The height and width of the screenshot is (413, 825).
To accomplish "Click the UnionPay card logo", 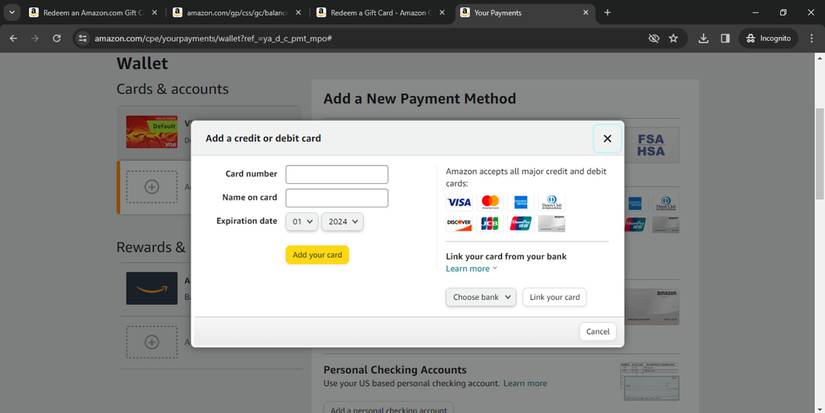I will coord(520,224).
